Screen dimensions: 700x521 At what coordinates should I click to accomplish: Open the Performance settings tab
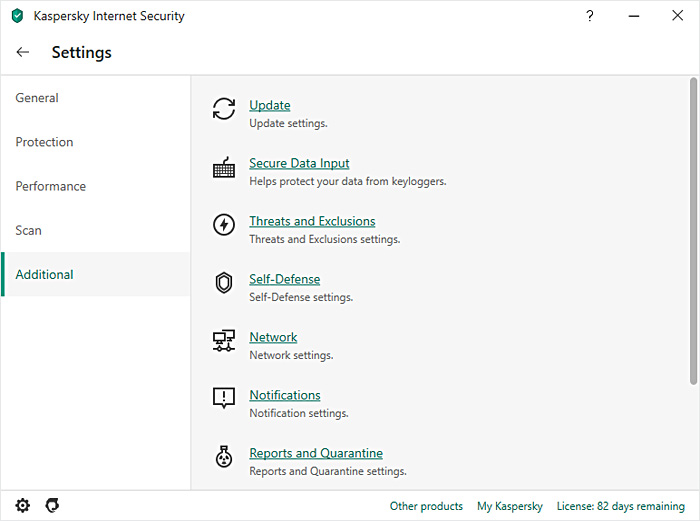pos(50,186)
